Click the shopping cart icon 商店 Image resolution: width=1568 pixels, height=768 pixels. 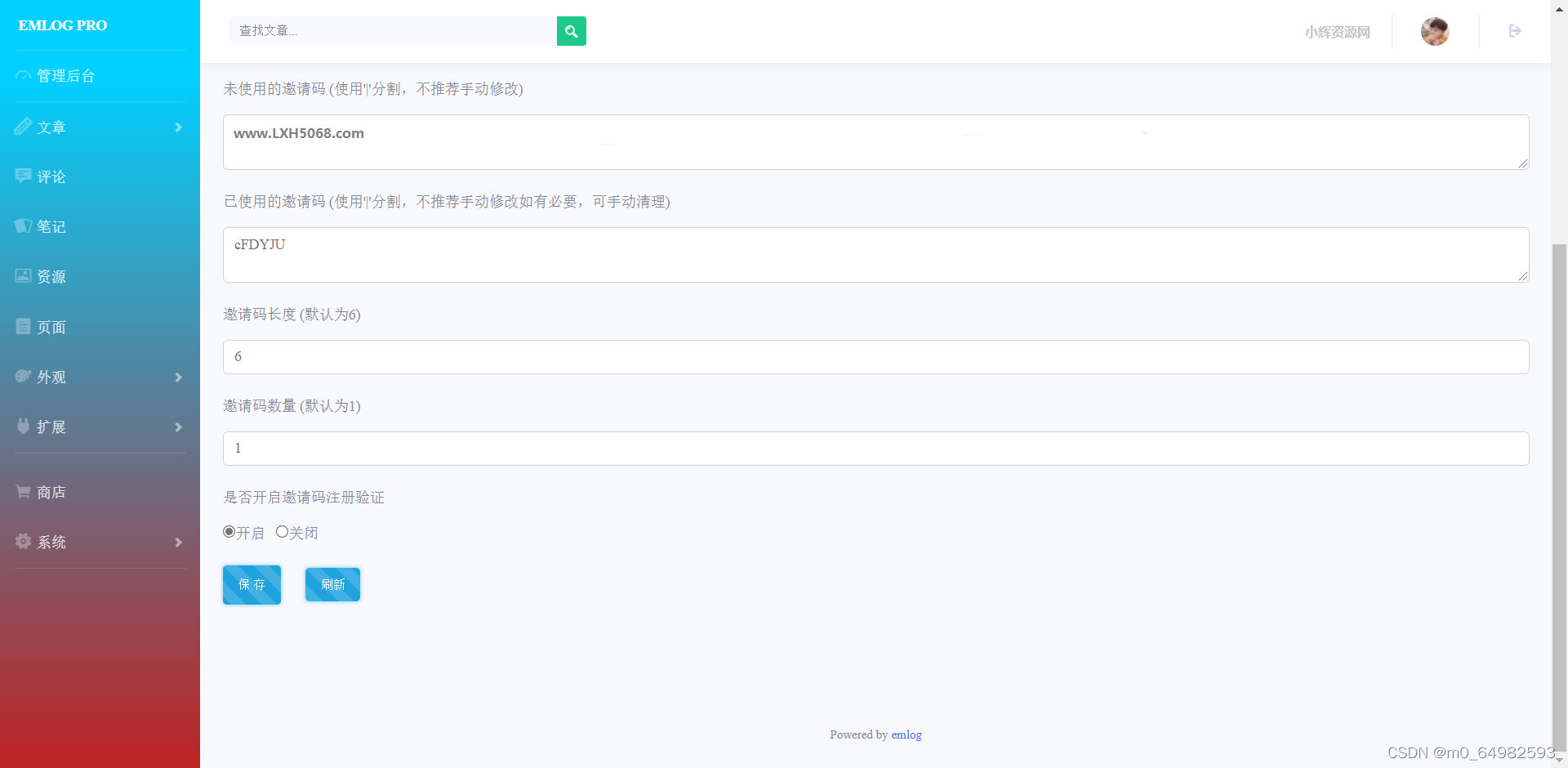(x=23, y=491)
